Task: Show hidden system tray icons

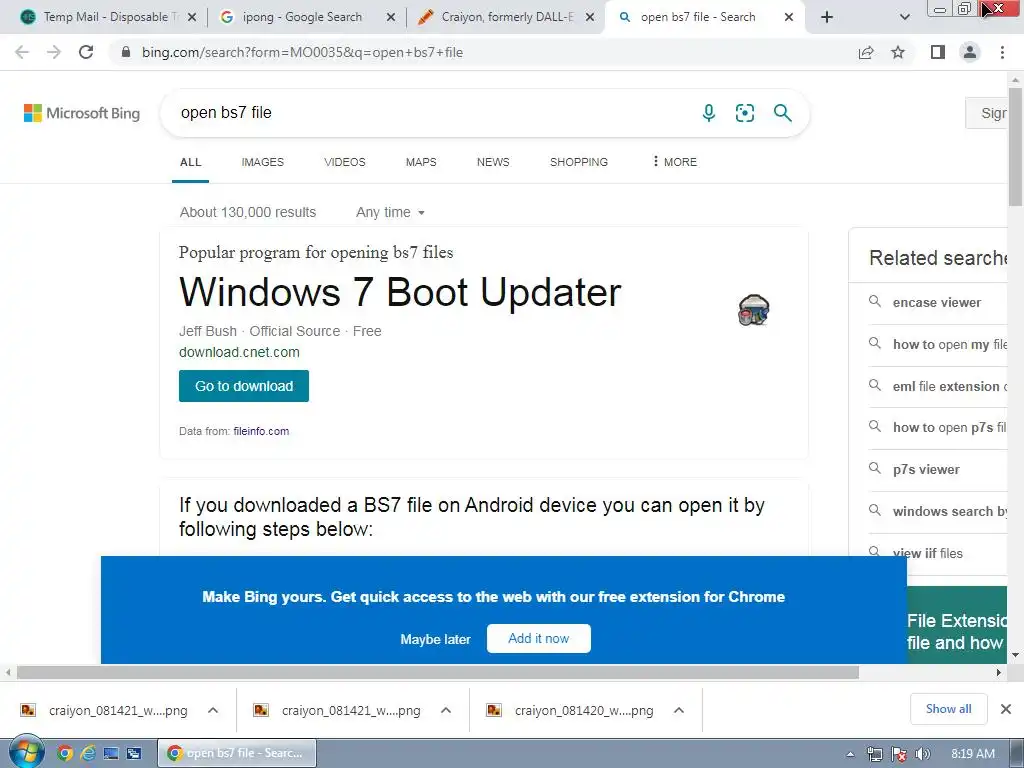Action: point(850,754)
